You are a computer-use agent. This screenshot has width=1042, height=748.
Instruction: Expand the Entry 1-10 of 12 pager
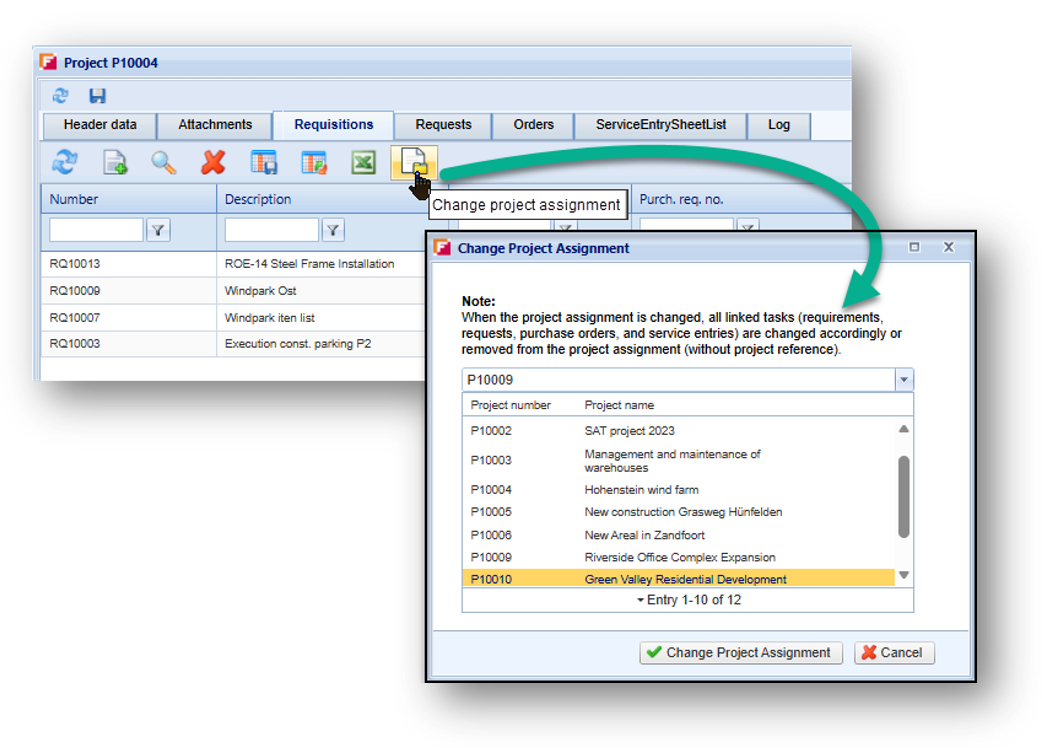point(688,600)
